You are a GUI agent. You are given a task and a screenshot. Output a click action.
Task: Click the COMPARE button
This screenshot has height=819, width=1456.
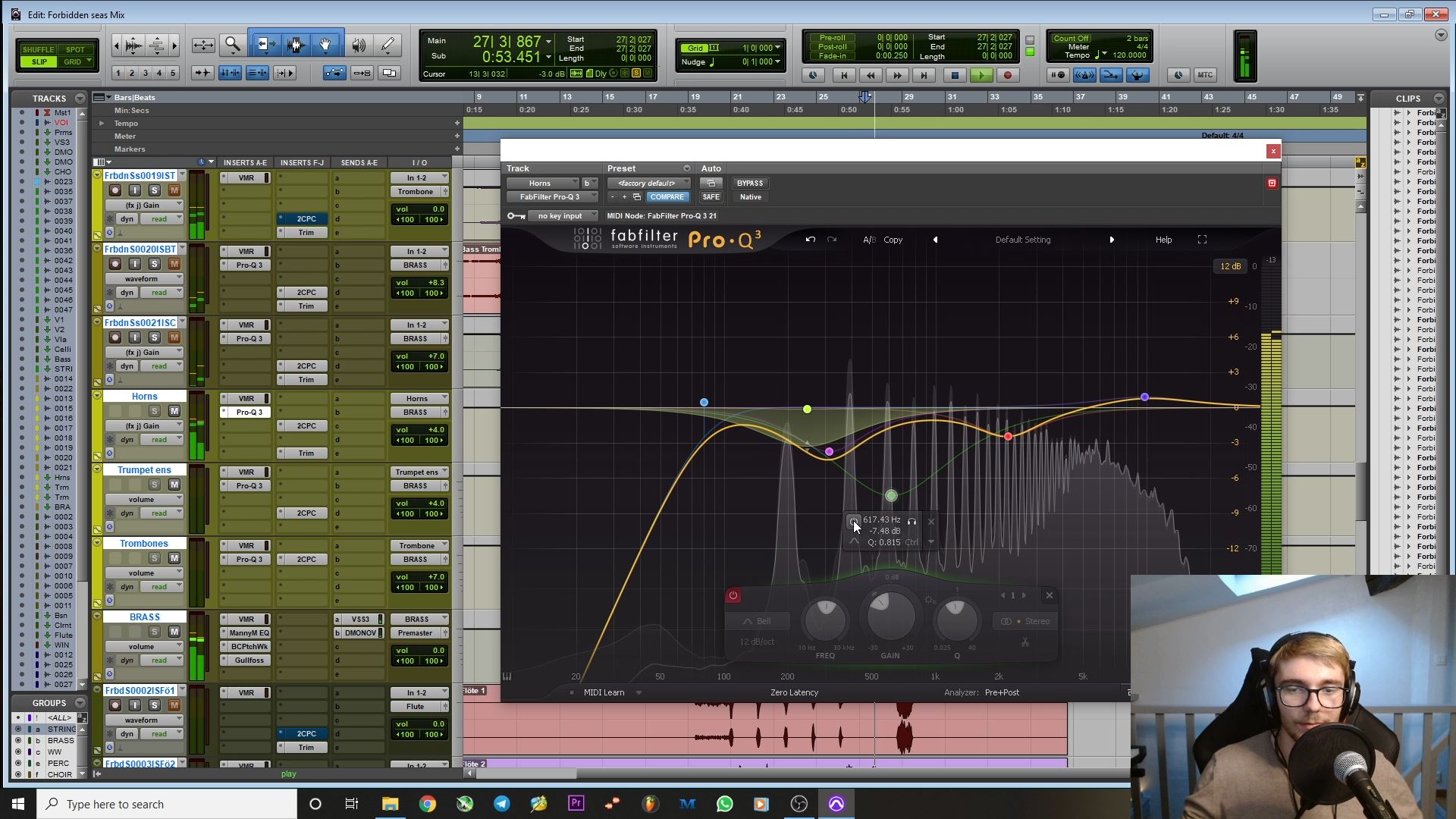667,196
